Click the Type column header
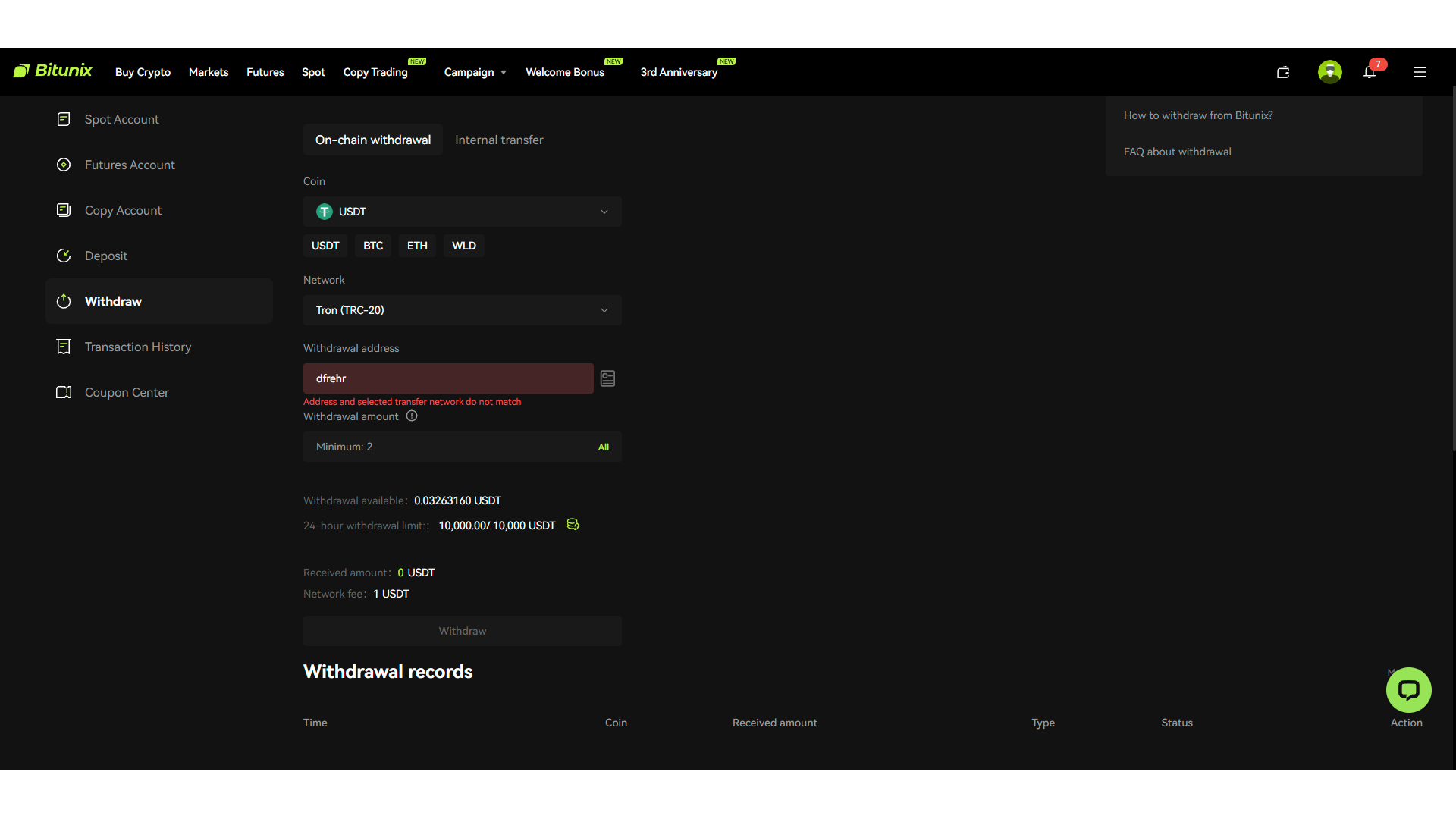The image size is (1456, 819). 1043,723
